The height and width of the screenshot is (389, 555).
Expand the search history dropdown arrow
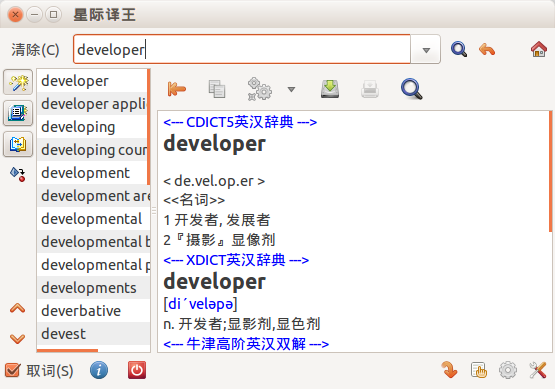point(426,50)
